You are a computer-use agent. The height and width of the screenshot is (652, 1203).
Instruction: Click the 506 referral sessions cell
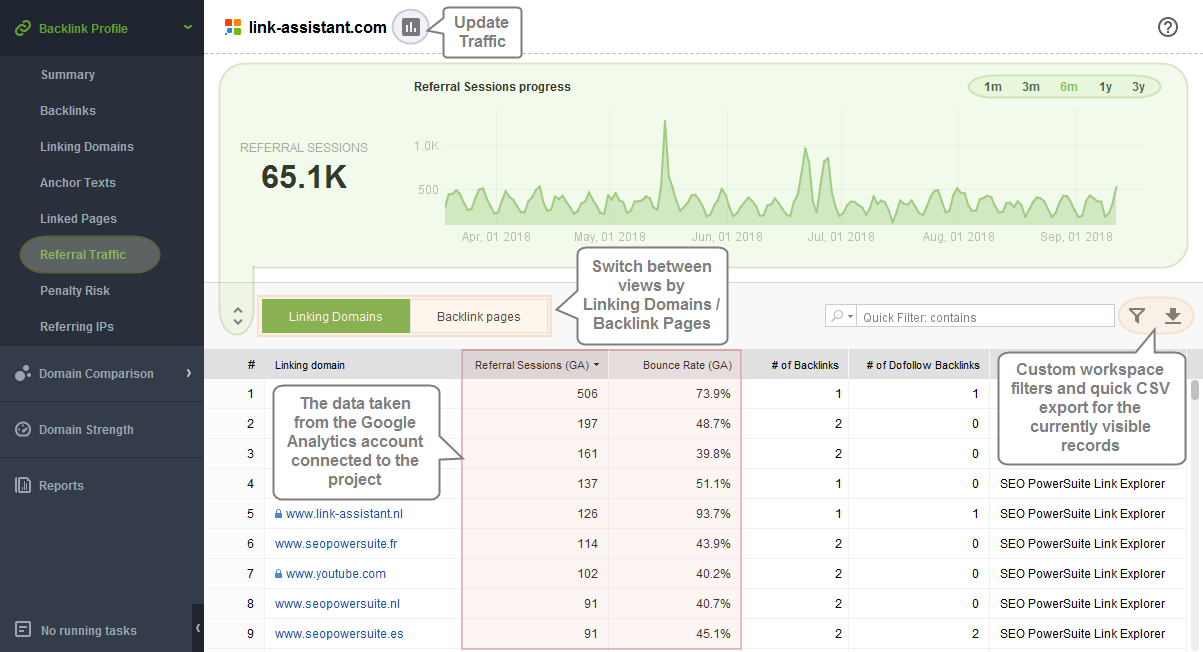coord(587,394)
